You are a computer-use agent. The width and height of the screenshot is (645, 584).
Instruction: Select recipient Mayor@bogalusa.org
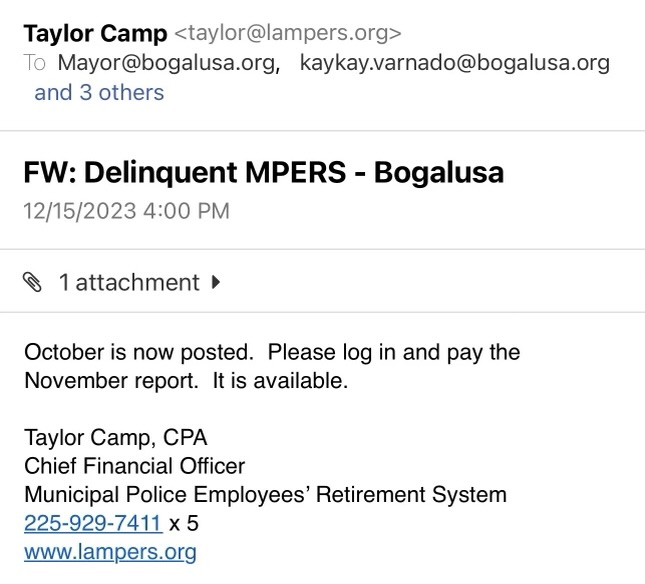pyautogui.click(x=169, y=63)
